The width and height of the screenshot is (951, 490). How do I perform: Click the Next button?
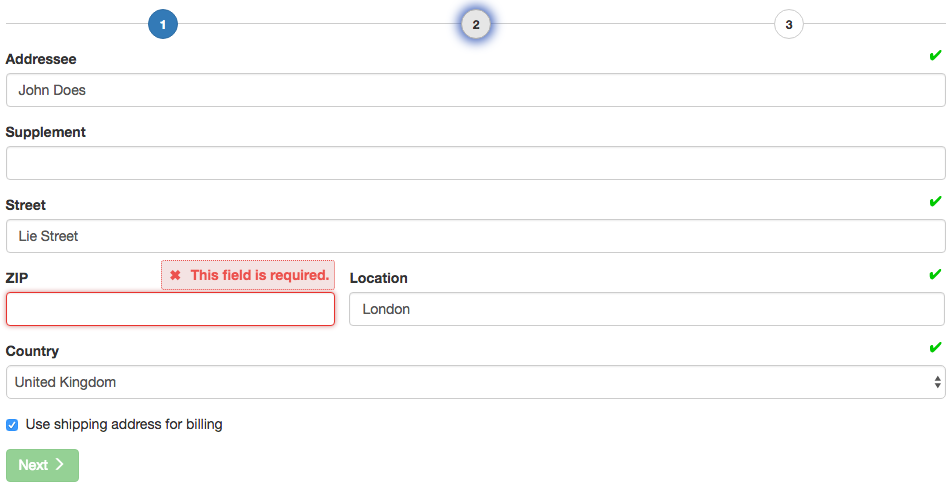[42, 465]
